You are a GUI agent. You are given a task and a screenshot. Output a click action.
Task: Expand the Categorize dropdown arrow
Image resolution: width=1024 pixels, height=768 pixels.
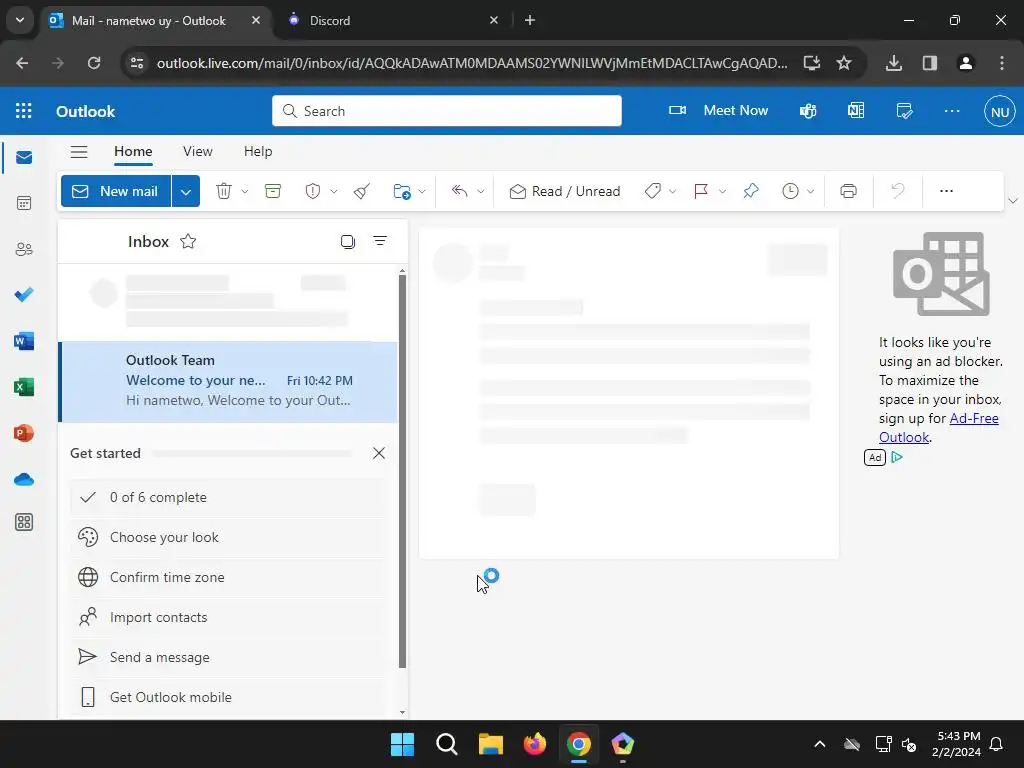(x=673, y=191)
